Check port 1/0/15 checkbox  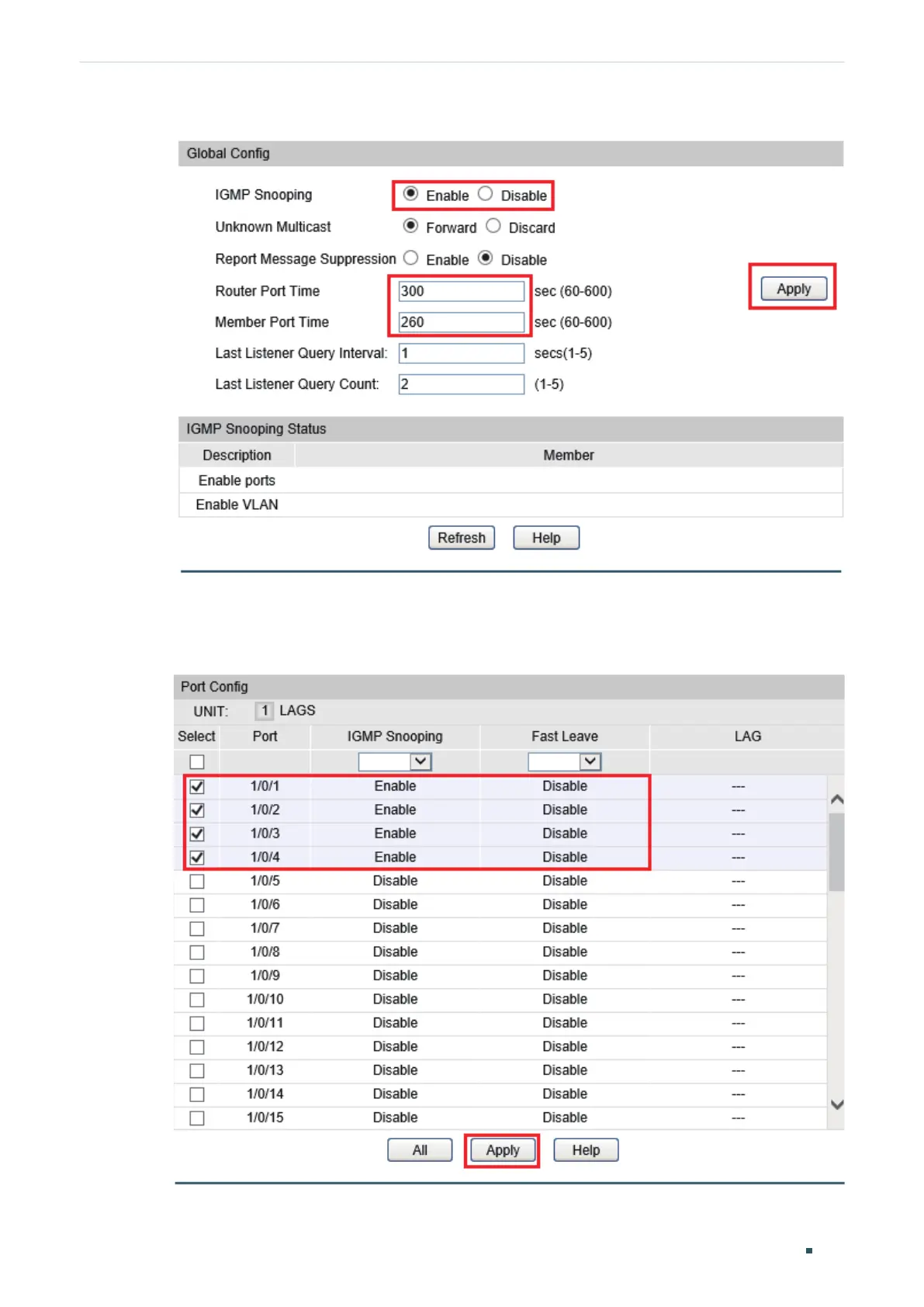point(197,1118)
